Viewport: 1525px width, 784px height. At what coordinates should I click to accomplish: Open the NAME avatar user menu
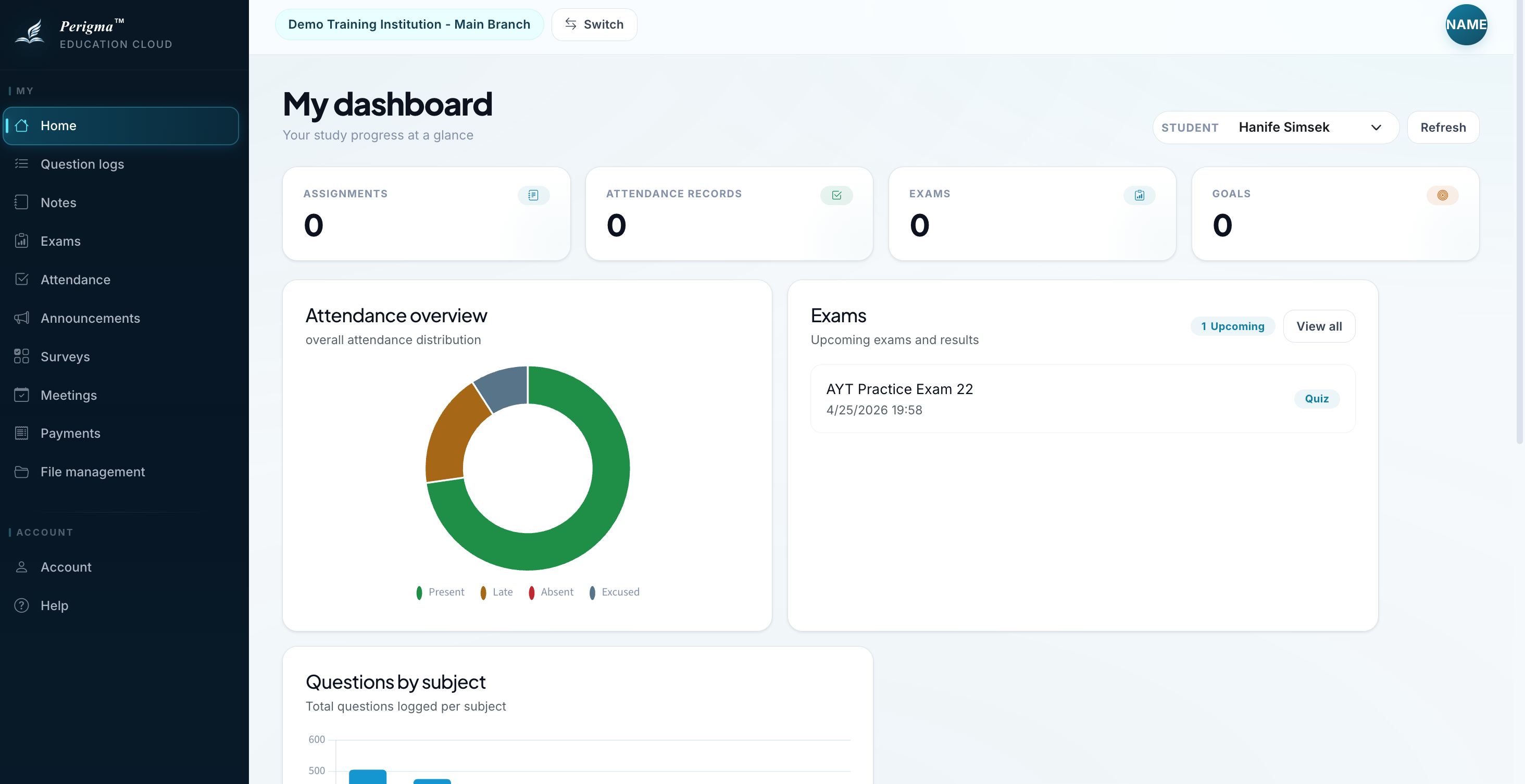pos(1466,25)
